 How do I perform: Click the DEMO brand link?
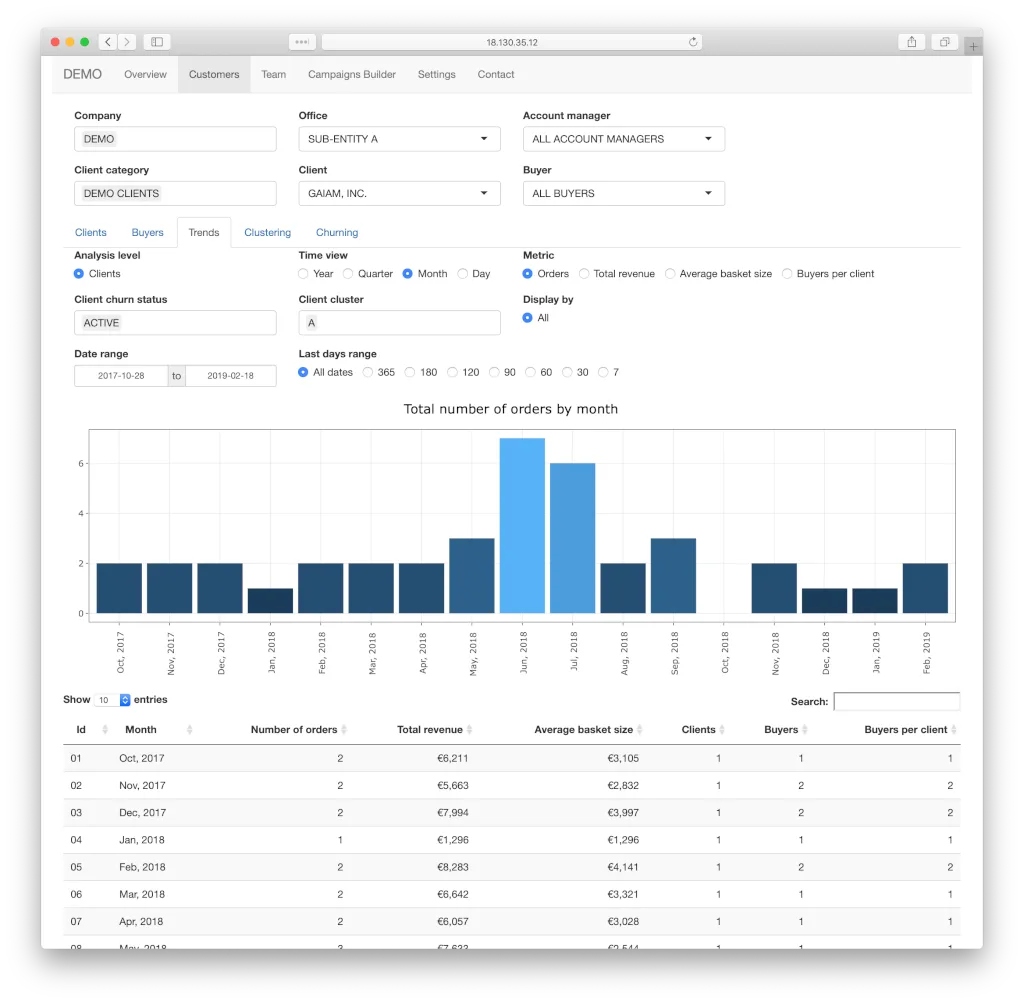(82, 74)
